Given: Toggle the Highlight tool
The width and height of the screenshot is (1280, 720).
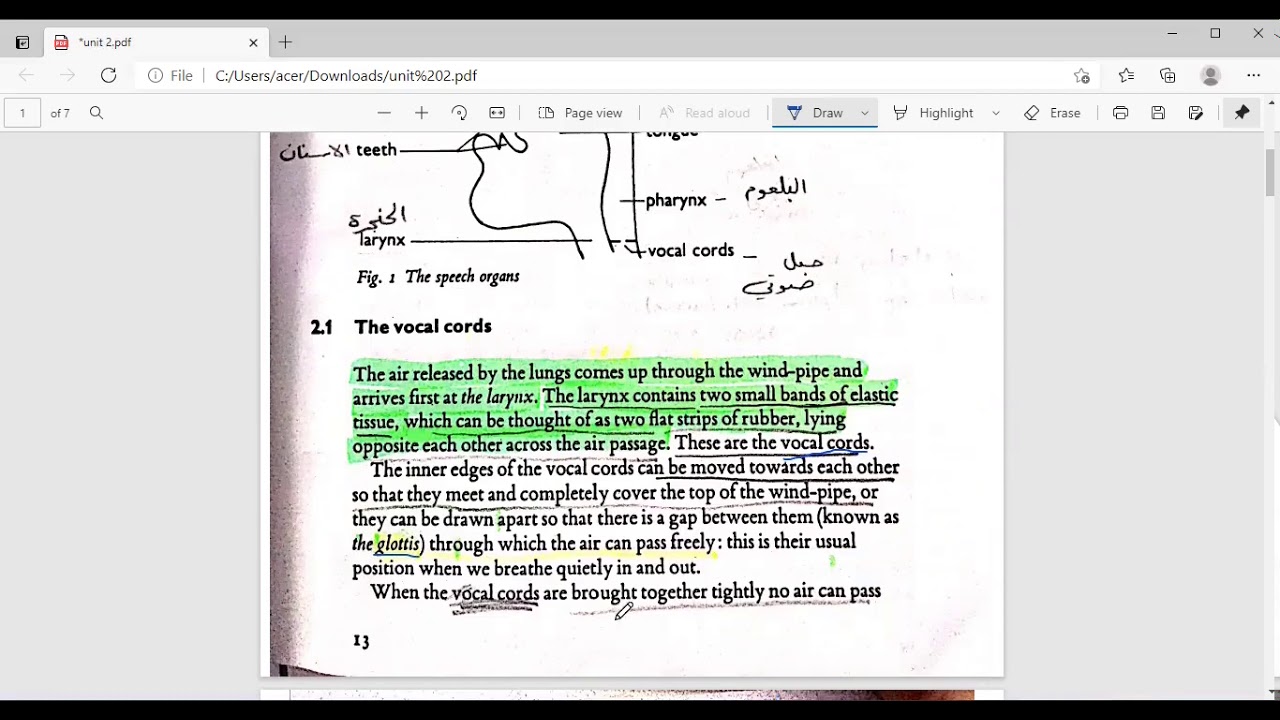Looking at the screenshot, I should point(933,113).
